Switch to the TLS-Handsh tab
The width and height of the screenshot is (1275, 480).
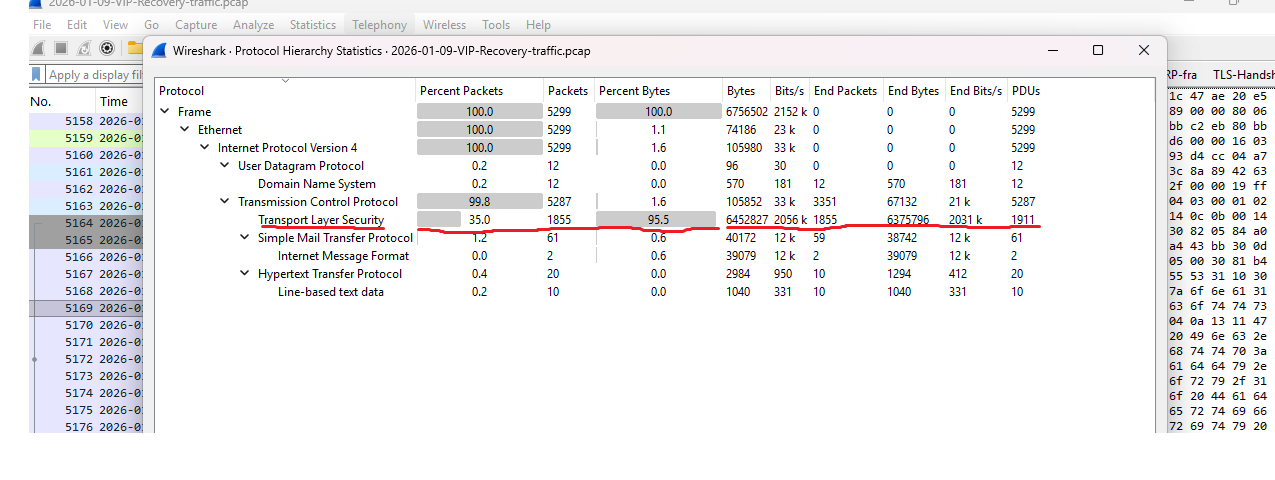pyautogui.click(x=1243, y=75)
